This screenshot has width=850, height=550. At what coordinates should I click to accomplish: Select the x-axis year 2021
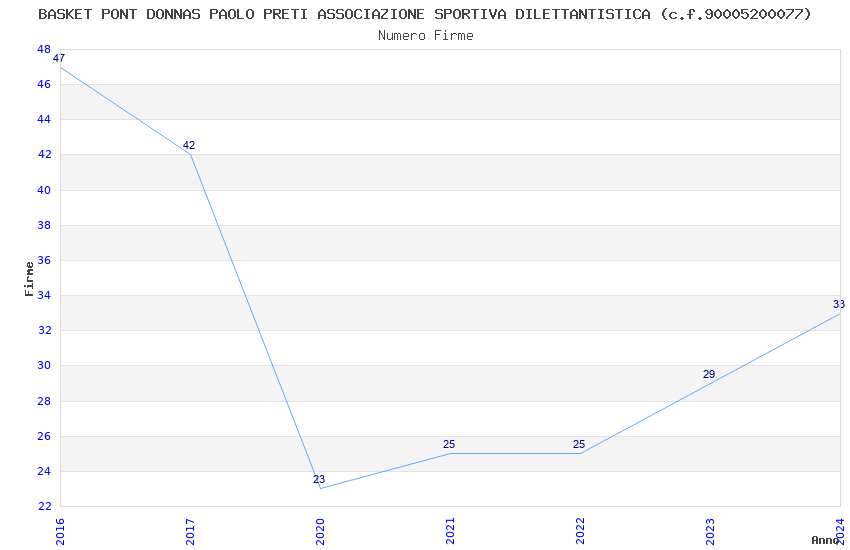point(450,532)
